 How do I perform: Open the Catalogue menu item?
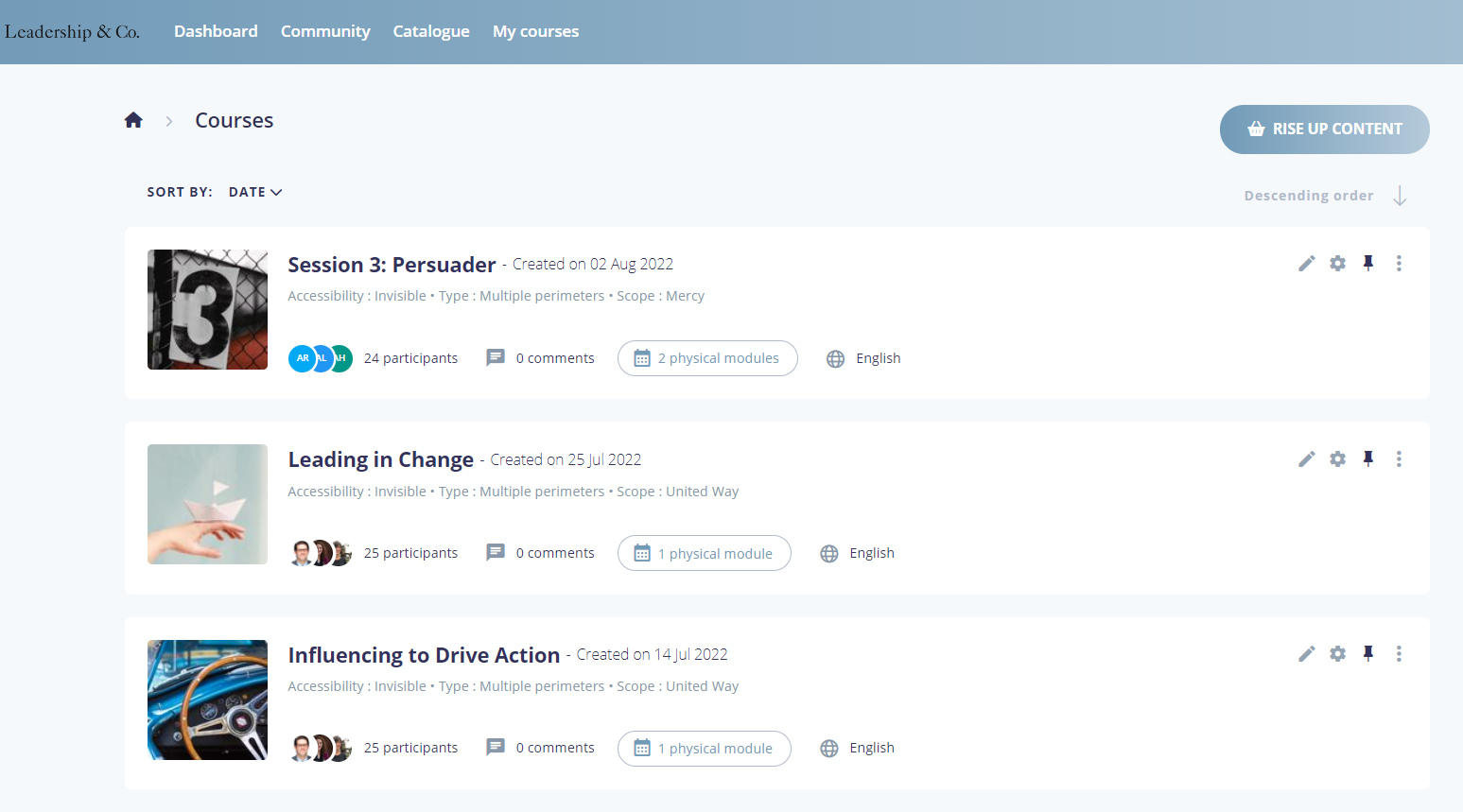point(431,31)
